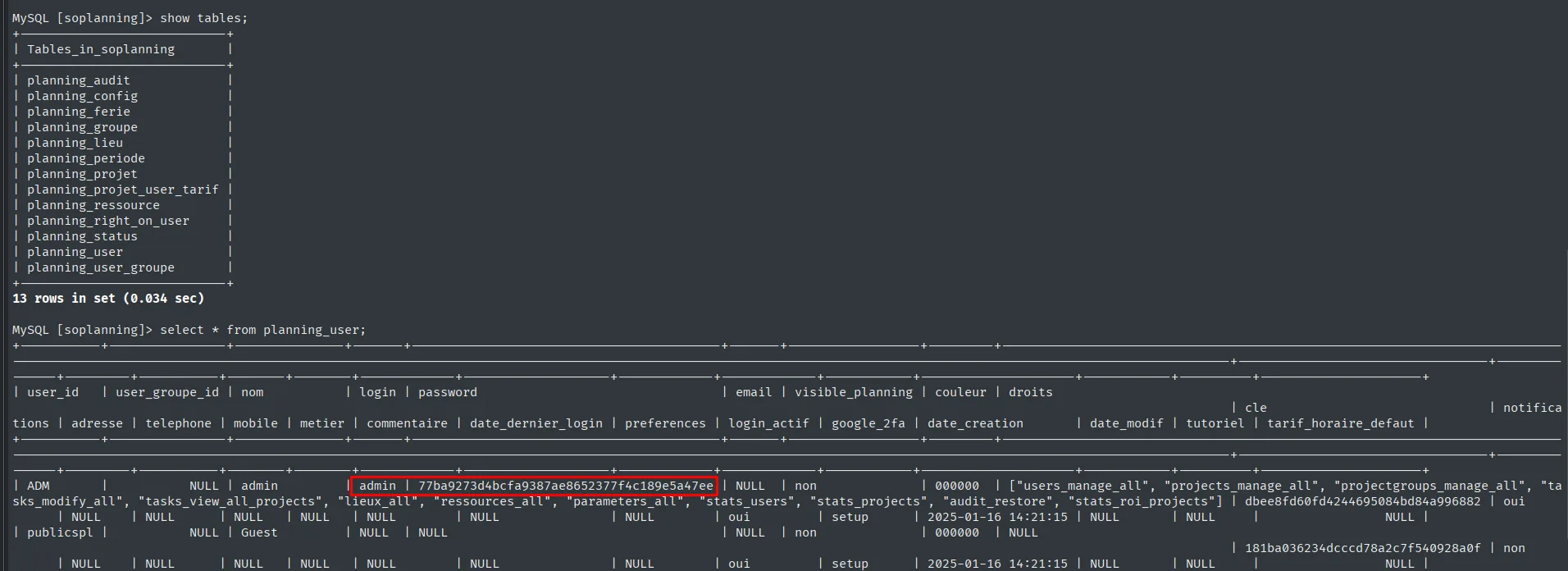Click the user_groupe_id column header
The height and width of the screenshot is (571, 1568).
point(167,392)
